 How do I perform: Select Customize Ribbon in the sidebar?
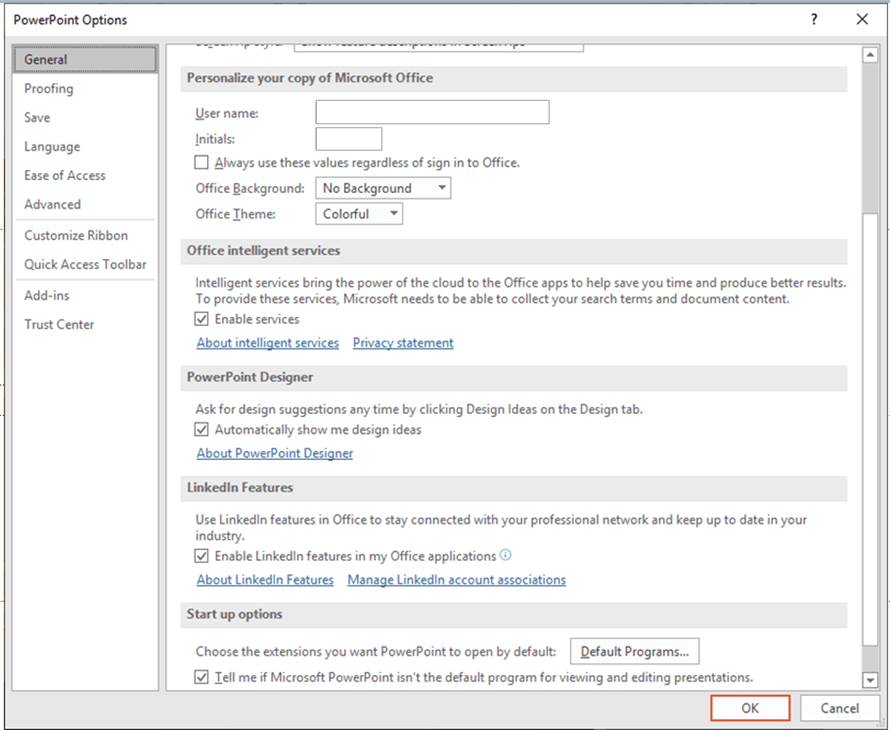coord(76,235)
